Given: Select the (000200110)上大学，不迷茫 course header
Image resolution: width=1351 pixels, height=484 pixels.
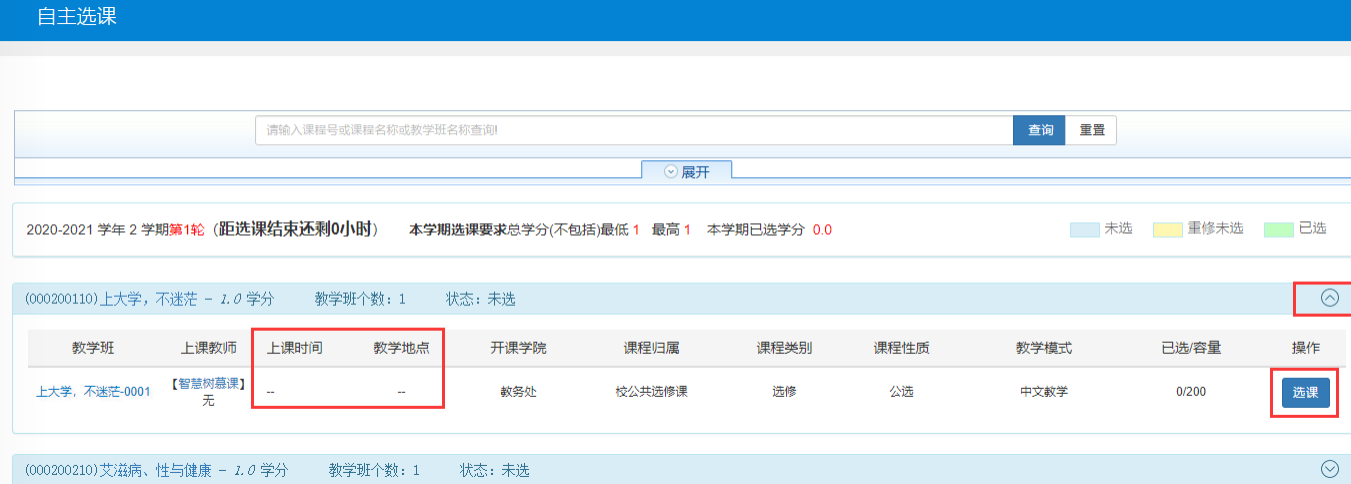Looking at the screenshot, I should [x=150, y=299].
